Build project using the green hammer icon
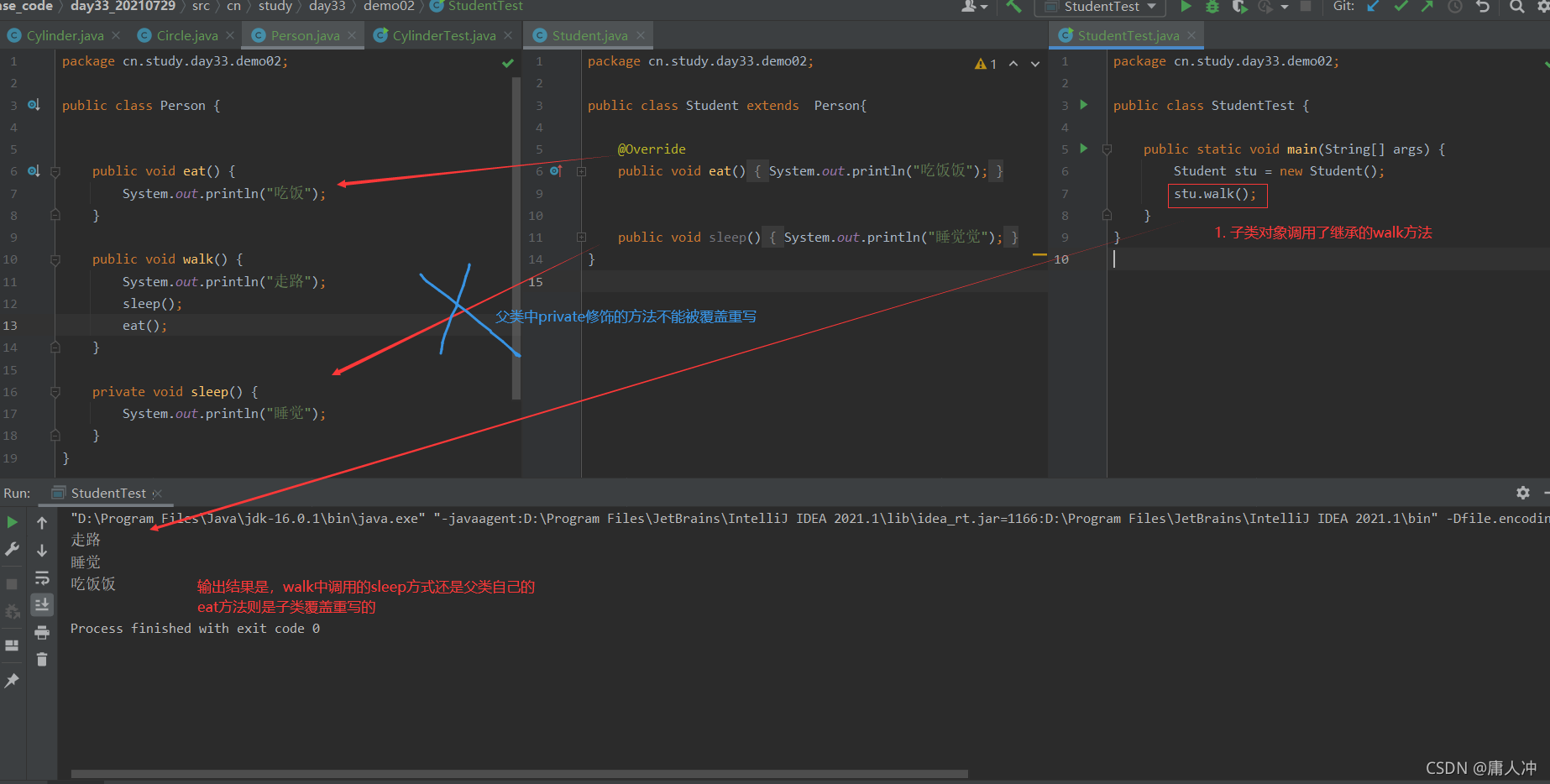 pyautogui.click(x=1014, y=7)
